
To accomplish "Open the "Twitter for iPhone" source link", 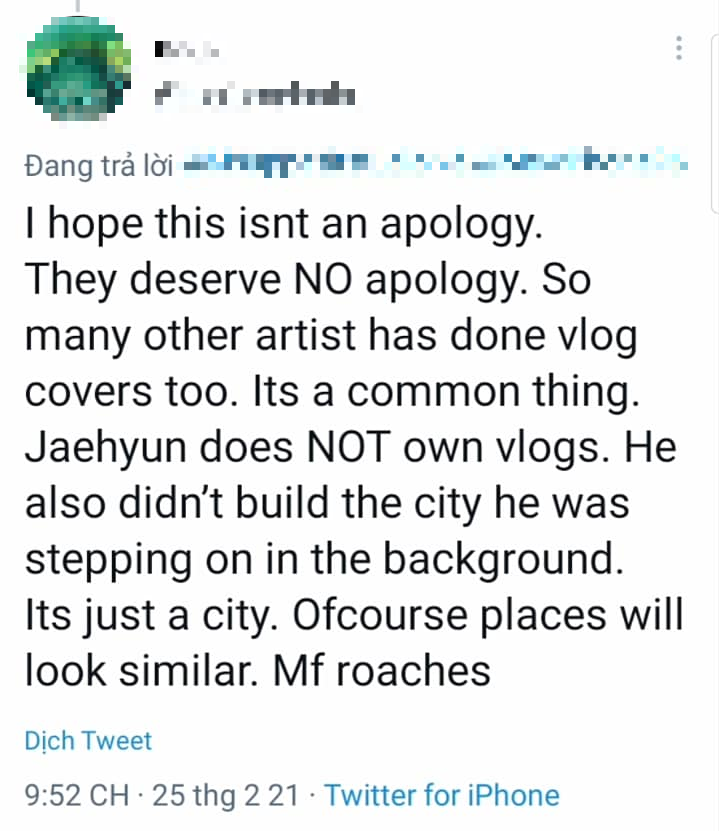I will tap(442, 796).
